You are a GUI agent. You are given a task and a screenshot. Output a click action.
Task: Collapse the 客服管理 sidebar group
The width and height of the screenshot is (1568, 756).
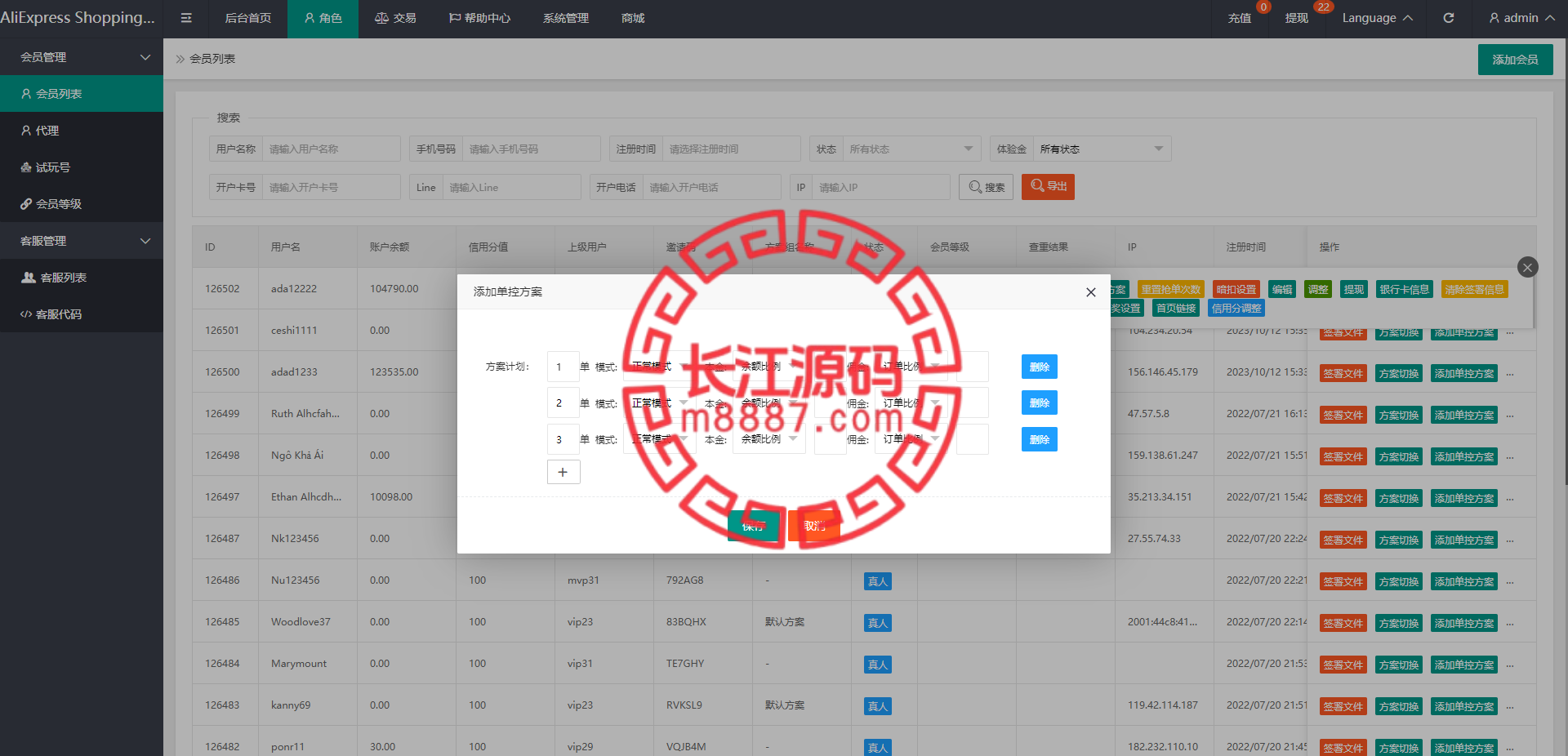click(82, 241)
